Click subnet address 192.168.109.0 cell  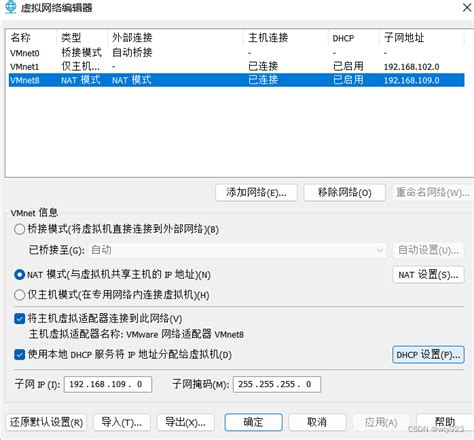[x=411, y=80]
